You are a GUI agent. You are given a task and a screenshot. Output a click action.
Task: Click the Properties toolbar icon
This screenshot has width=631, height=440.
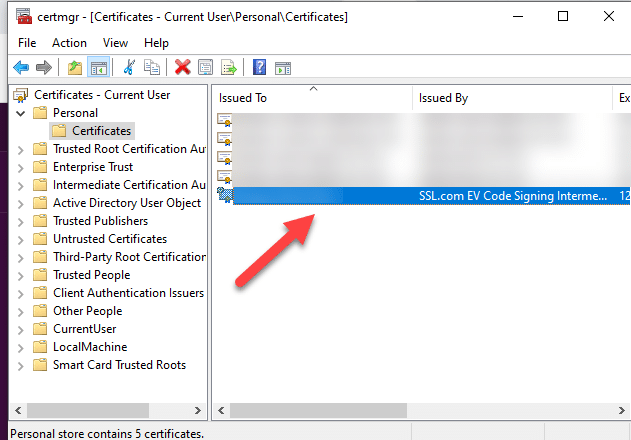205,68
